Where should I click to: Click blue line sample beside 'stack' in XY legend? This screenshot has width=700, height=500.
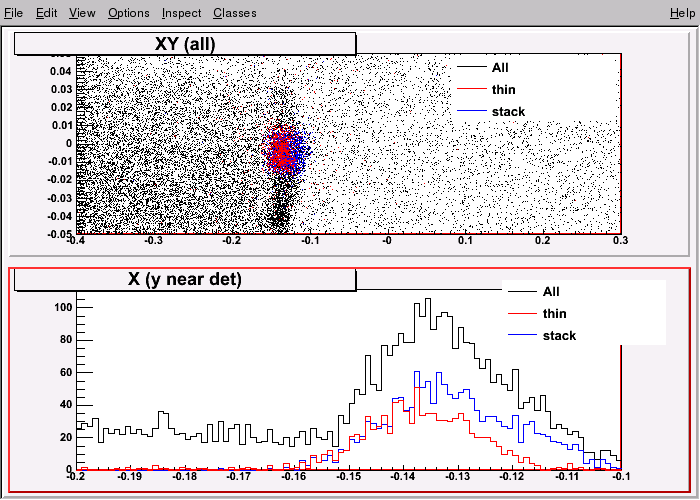(471, 111)
